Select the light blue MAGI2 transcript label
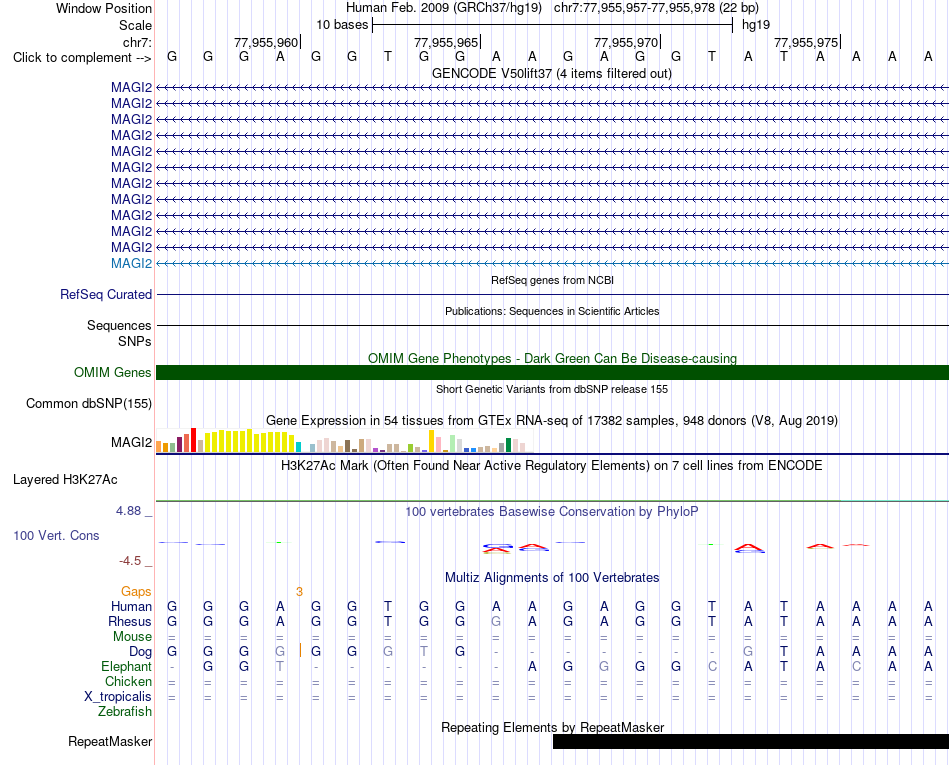The height and width of the screenshot is (765, 950). coord(131,263)
